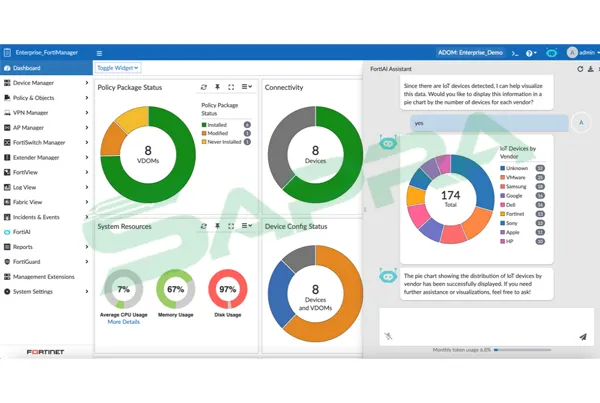600x403 pixels.
Task: Click the send paper-plane icon in chat
Action: point(583,337)
